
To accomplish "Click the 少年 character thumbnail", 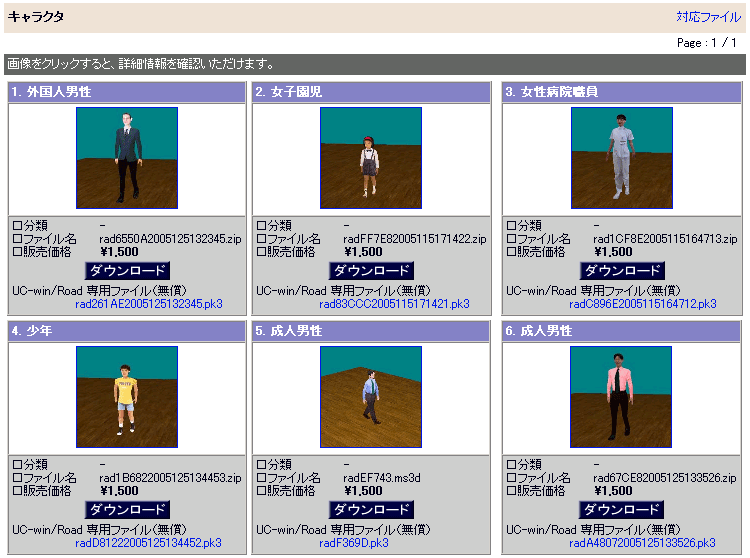I will 127,397.
